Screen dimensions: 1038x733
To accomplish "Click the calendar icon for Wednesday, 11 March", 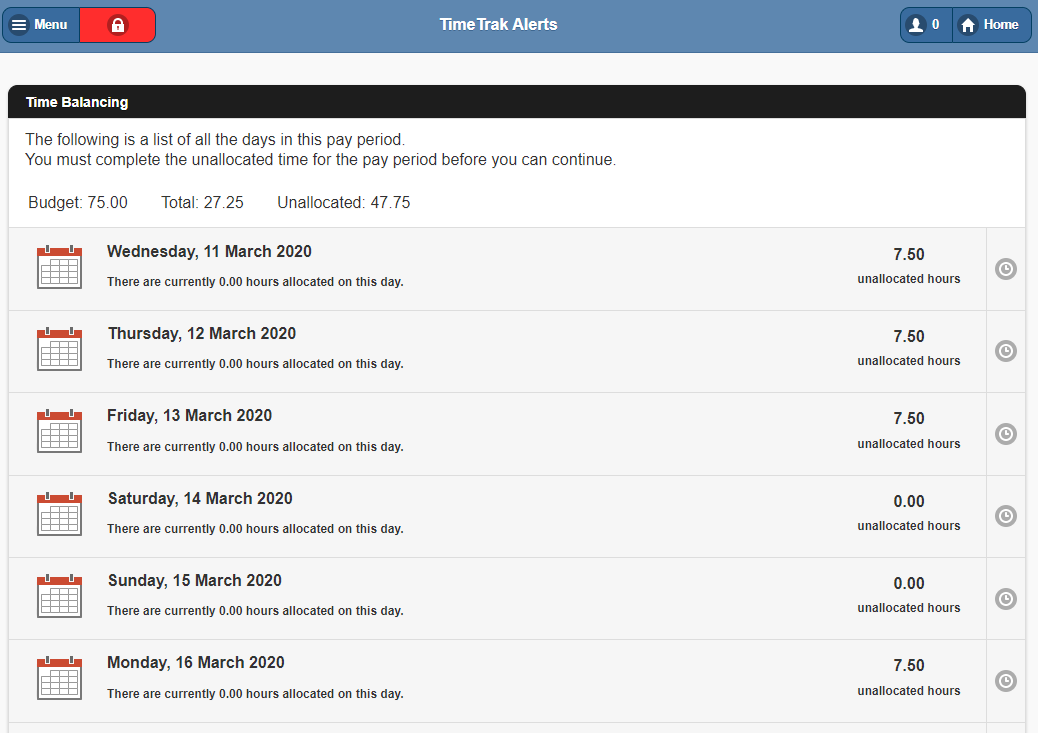I will (60, 268).
